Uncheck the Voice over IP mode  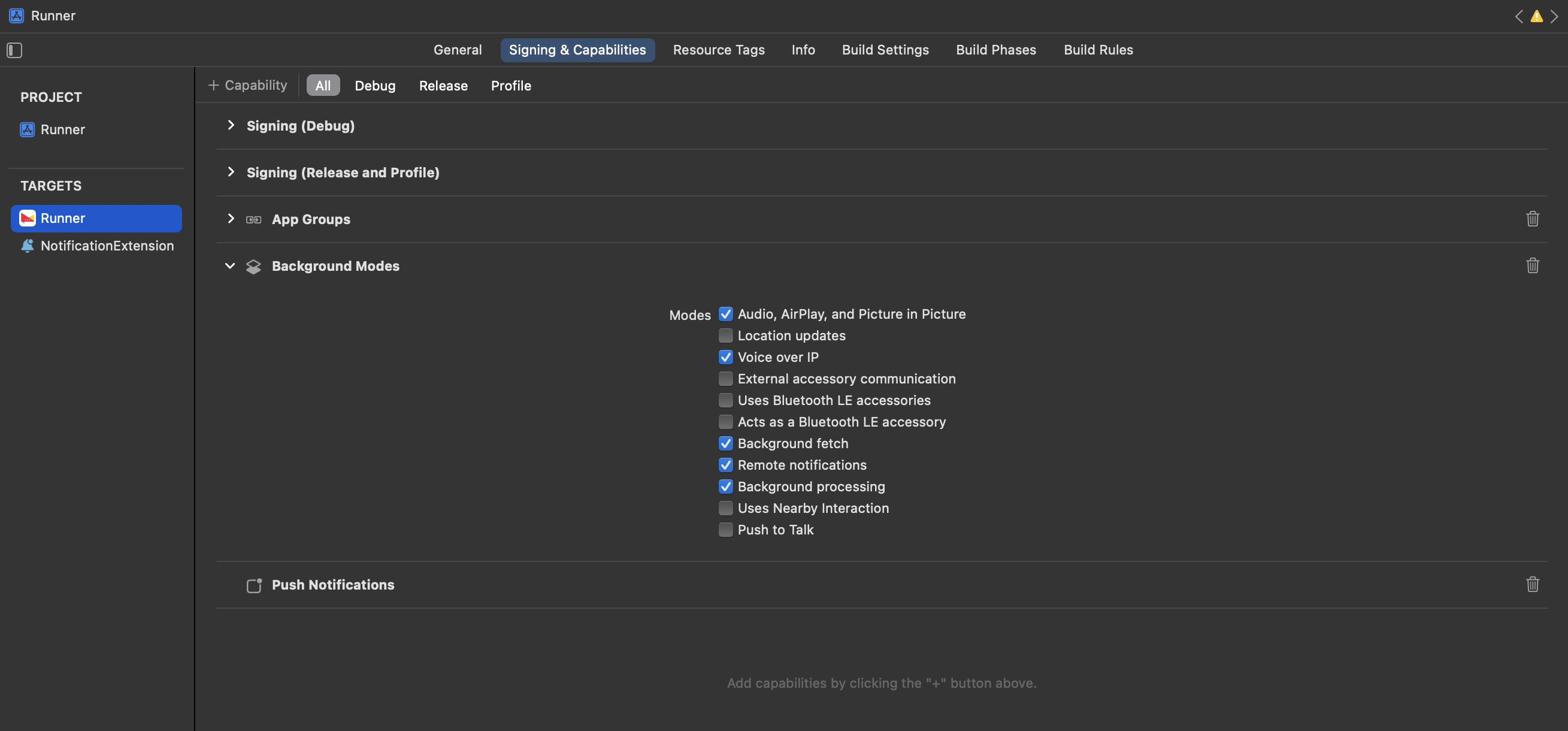tap(725, 357)
